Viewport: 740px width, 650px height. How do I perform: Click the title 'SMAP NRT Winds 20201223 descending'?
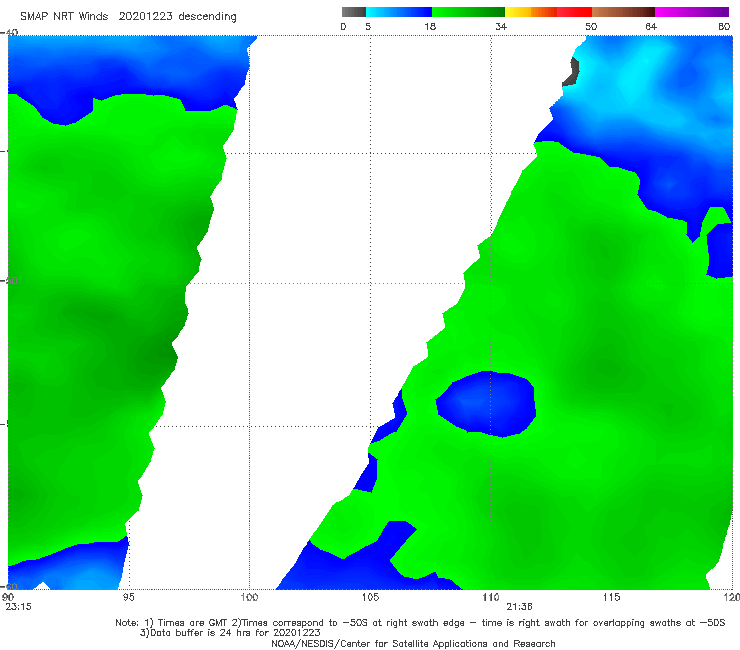coord(128,16)
